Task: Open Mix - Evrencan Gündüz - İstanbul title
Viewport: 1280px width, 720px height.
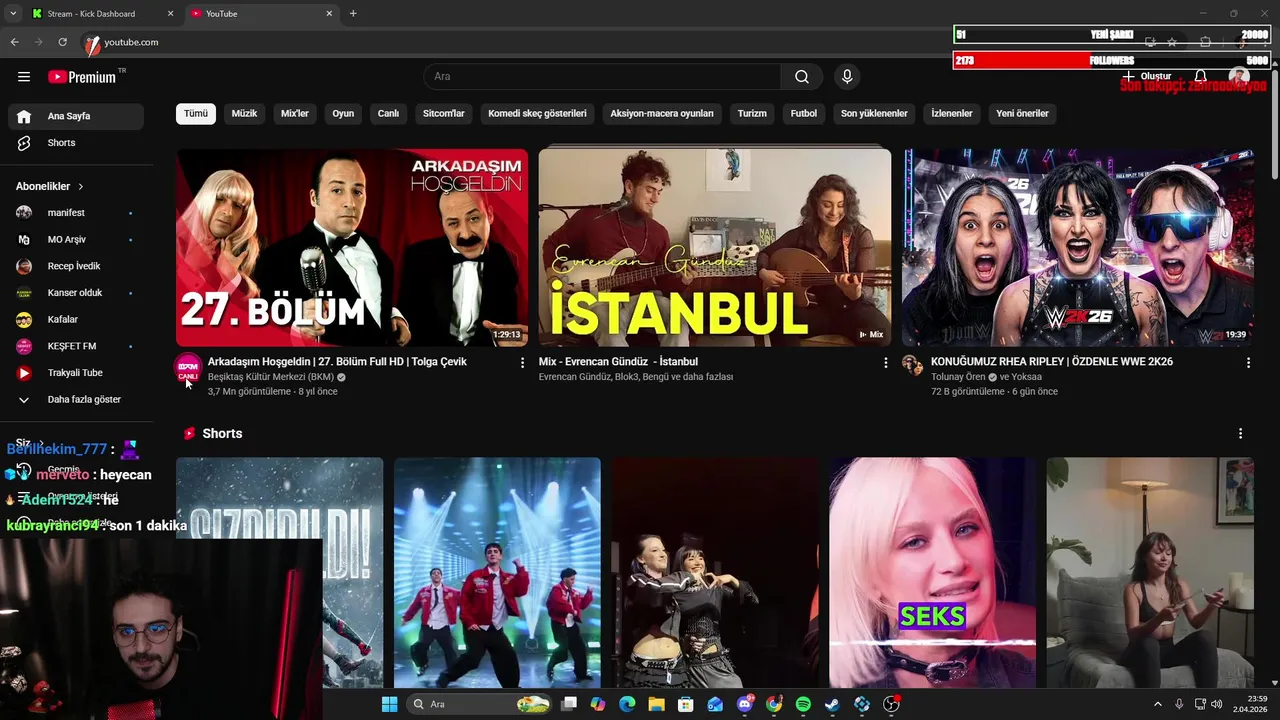Action: [x=618, y=362]
